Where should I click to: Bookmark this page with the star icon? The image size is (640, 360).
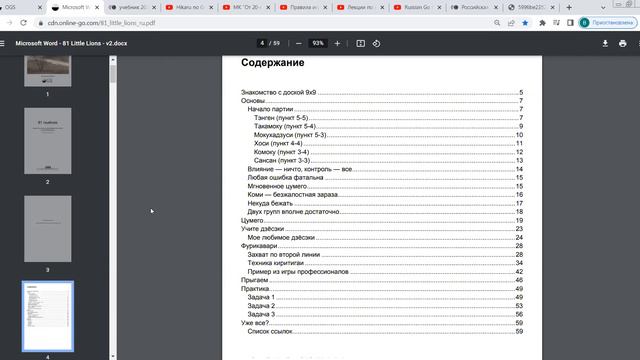click(x=525, y=23)
